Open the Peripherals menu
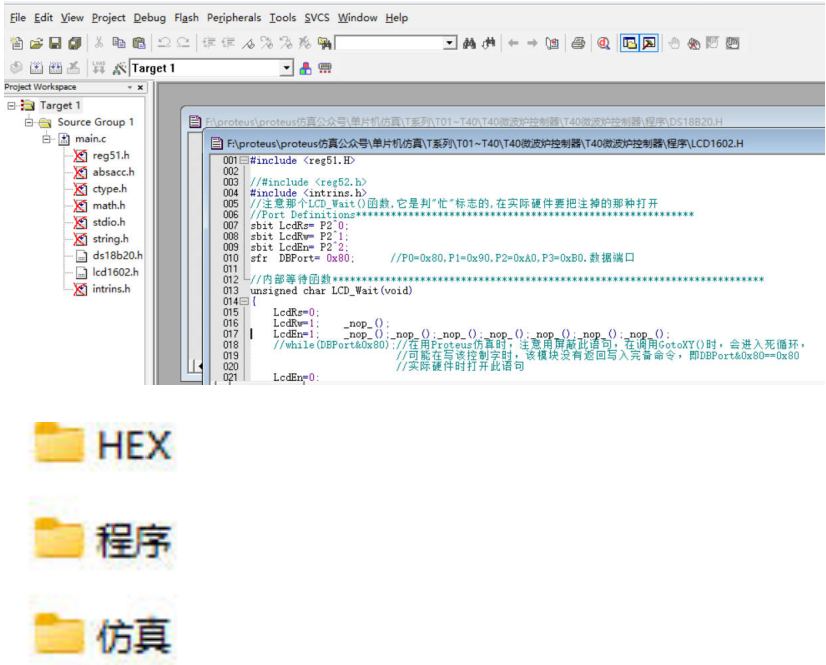This screenshot has width=826, height=665. click(x=234, y=17)
